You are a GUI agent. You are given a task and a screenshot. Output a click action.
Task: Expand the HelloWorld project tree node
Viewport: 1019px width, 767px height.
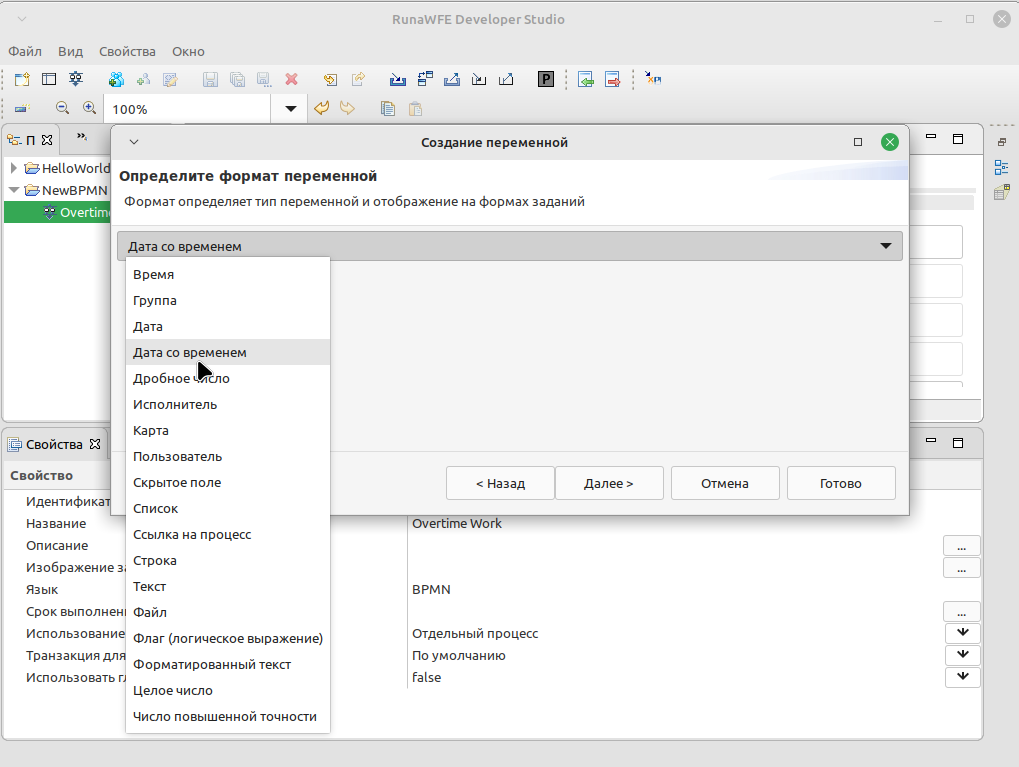[13, 168]
